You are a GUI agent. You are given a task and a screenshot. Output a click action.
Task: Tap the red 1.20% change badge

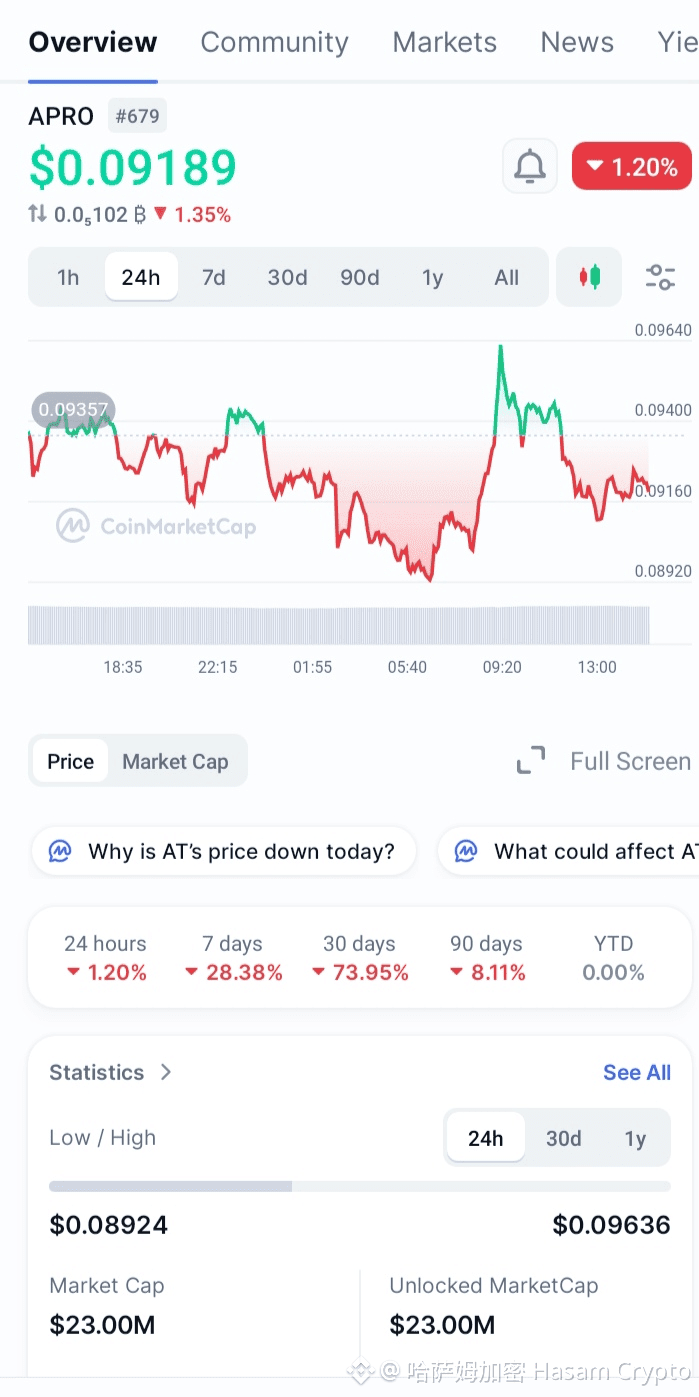631,167
